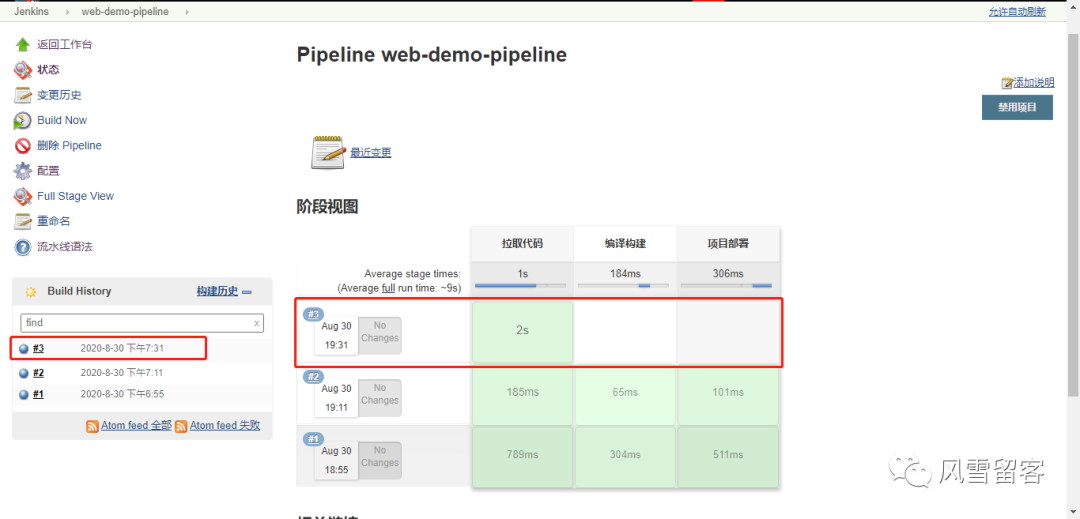The image size is (1080, 519).
Task: Open Full Stage View
Action: tap(76, 196)
